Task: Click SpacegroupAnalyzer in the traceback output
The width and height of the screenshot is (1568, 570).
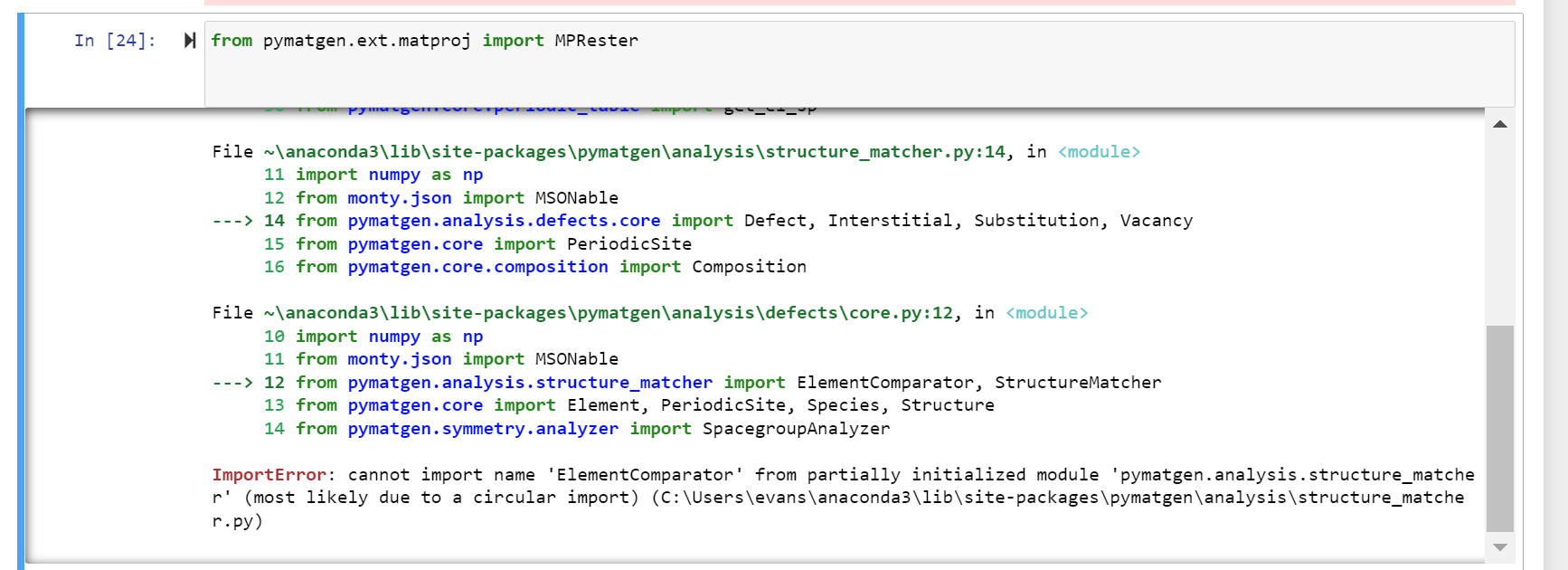Action: coord(796,429)
